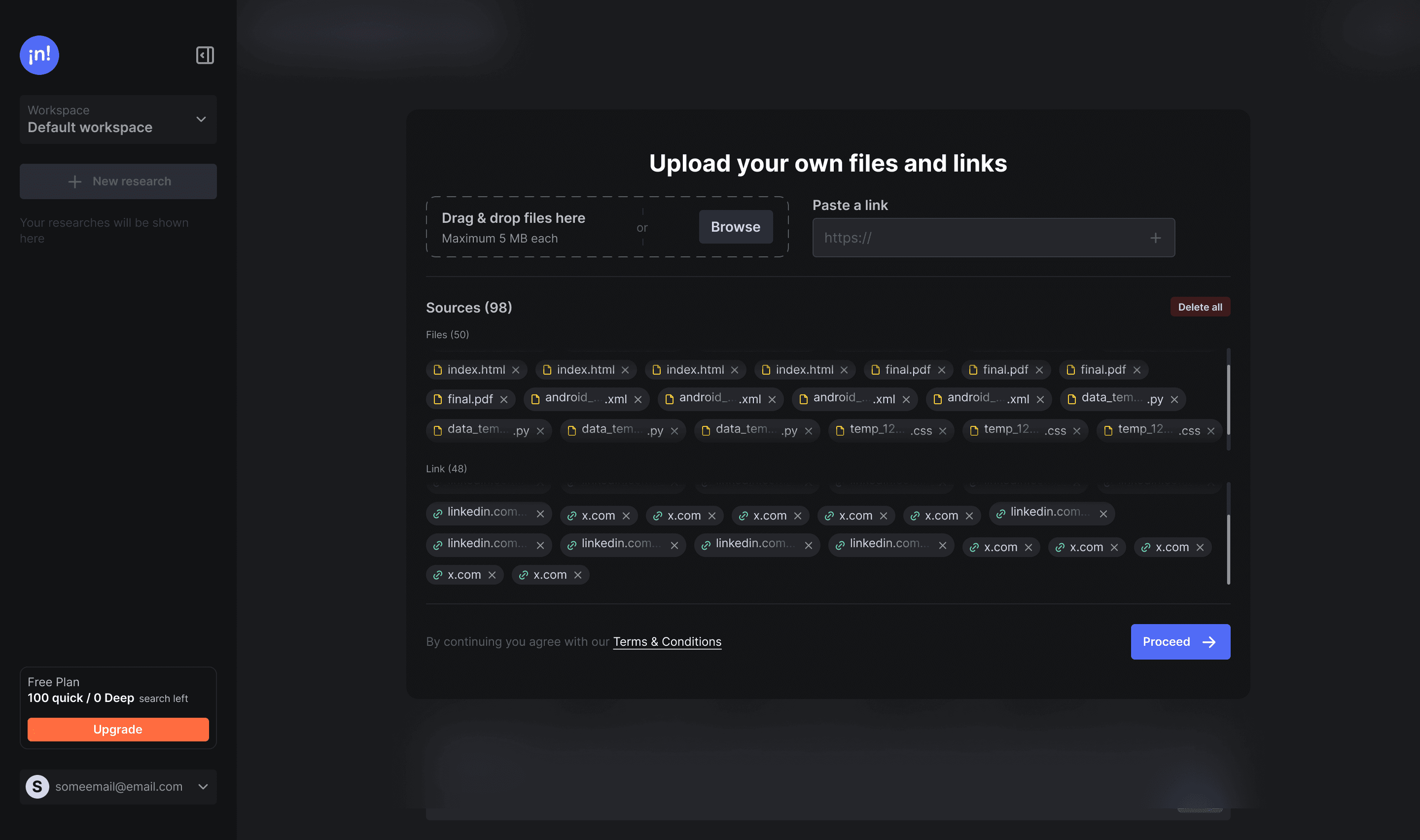Remove the first android_ .xml file chip
1420x840 pixels.
pyautogui.click(x=638, y=400)
